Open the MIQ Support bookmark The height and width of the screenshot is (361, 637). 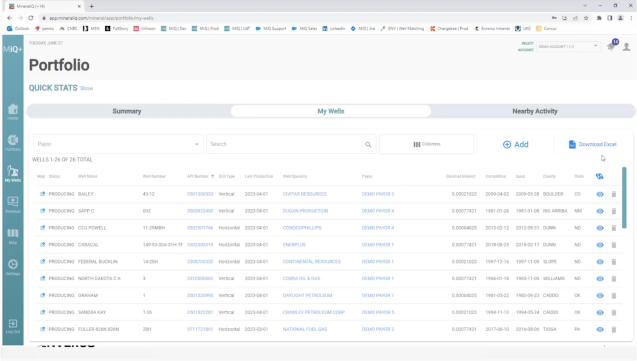click(x=271, y=28)
